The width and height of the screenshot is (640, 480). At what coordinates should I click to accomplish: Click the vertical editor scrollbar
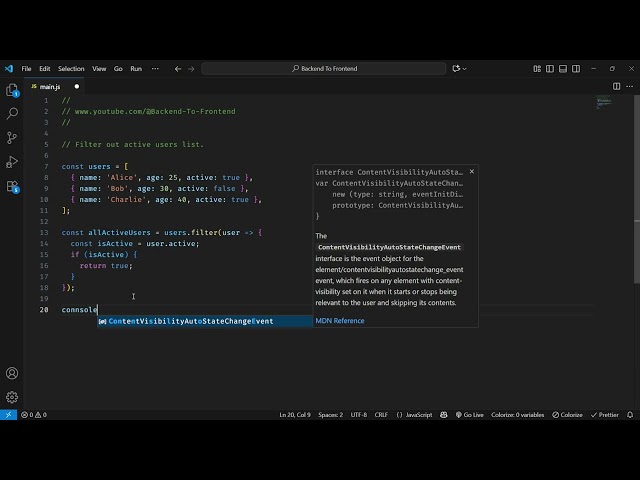[636, 189]
